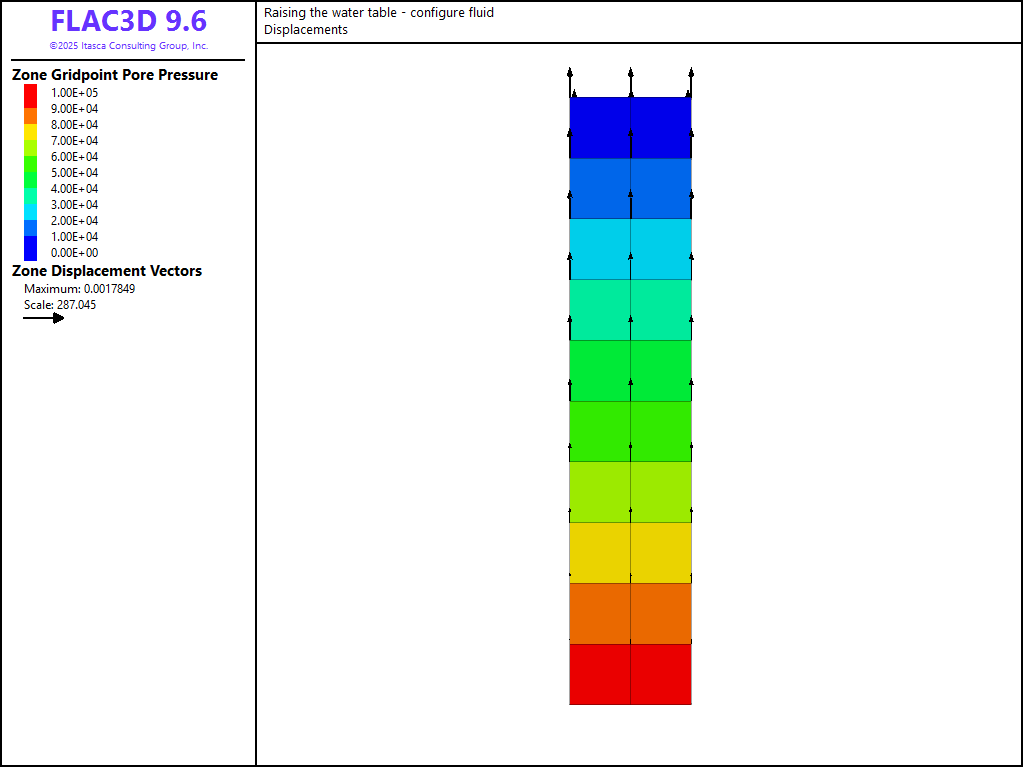1024x768 pixels.
Task: Click the top-left displacement arrow above the column
Action: point(570,82)
